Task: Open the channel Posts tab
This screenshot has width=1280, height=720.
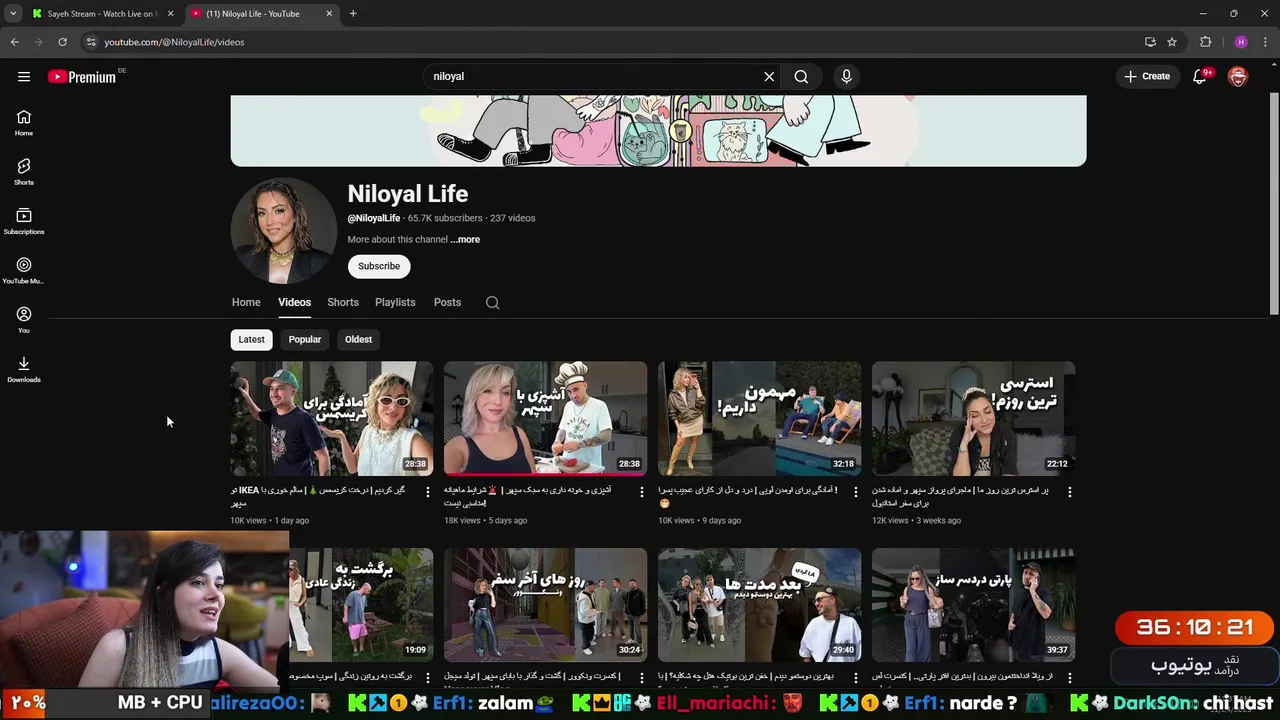Action: [x=447, y=302]
